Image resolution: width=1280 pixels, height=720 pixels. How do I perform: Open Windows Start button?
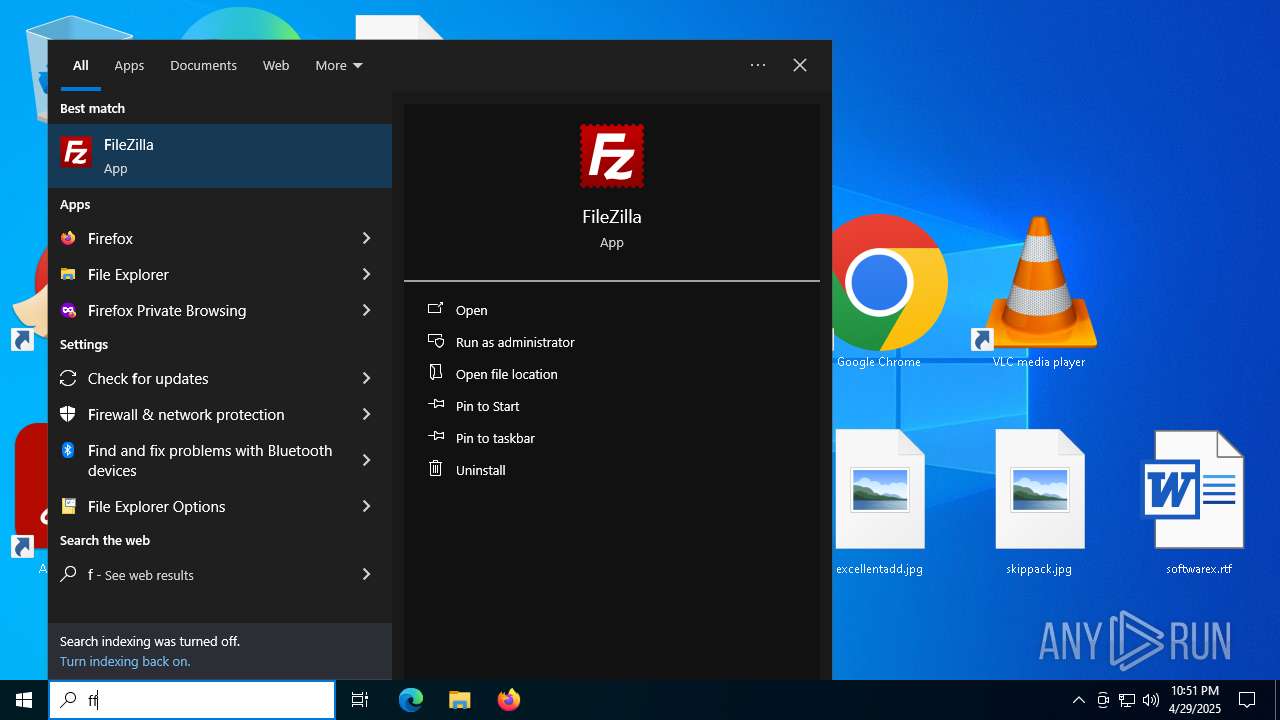tap(24, 700)
